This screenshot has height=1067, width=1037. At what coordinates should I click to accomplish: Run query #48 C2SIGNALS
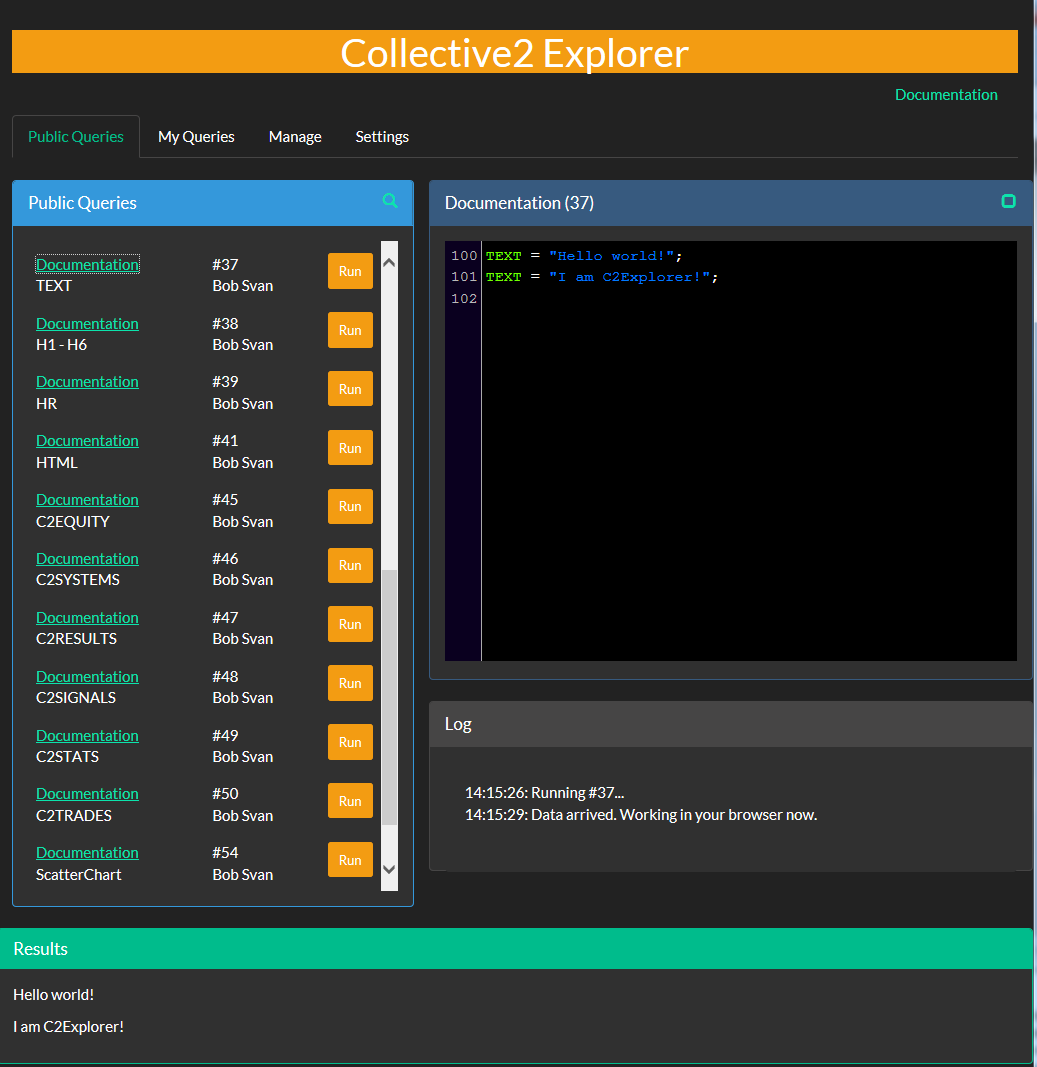pyautogui.click(x=350, y=683)
